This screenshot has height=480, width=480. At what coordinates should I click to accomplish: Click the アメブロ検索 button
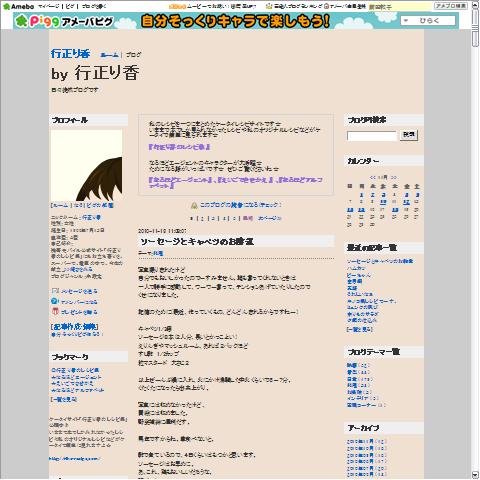[451, 6]
